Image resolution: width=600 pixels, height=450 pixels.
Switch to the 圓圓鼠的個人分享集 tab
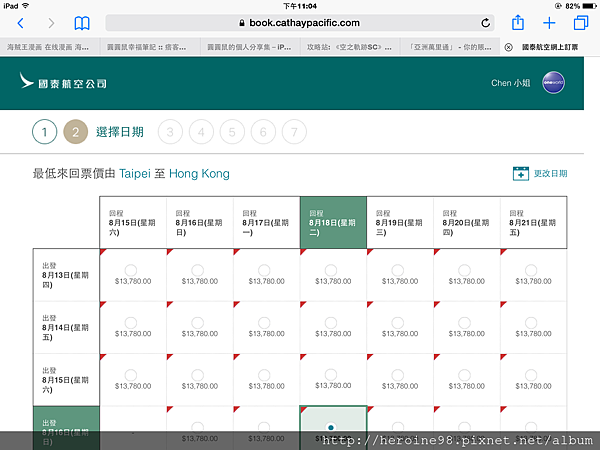point(250,47)
